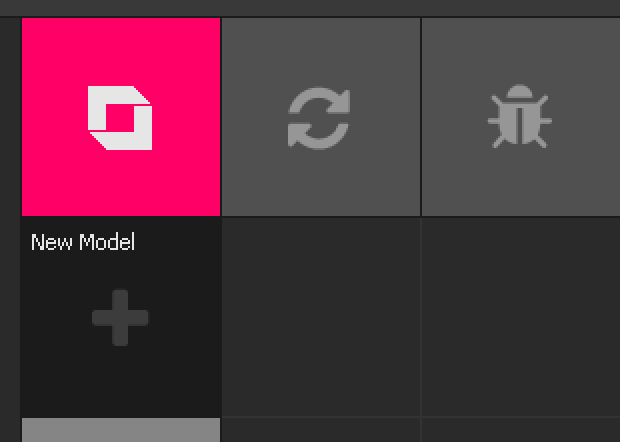Image resolution: width=620 pixels, height=442 pixels.
Task: Select the gray tile containing sync arrows
Action: point(321,117)
